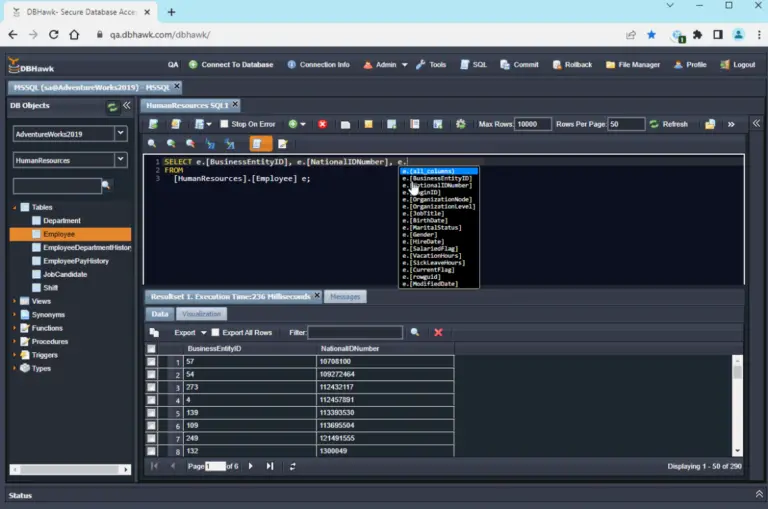Clear the filter with red X icon
Screen dimensions: 768x509
click(438, 333)
